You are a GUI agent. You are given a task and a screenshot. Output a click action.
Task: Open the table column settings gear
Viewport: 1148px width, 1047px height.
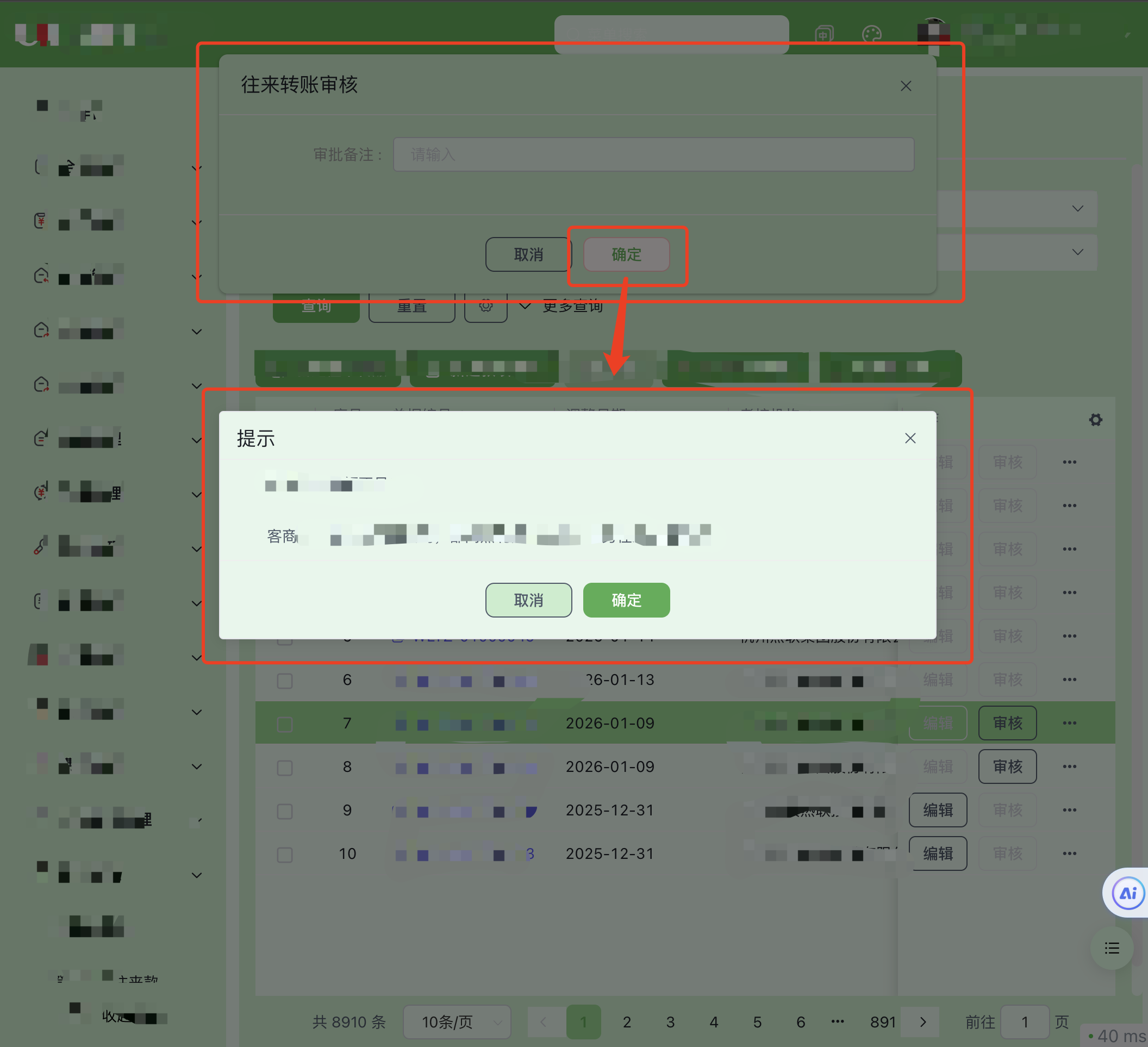pyautogui.click(x=1095, y=420)
